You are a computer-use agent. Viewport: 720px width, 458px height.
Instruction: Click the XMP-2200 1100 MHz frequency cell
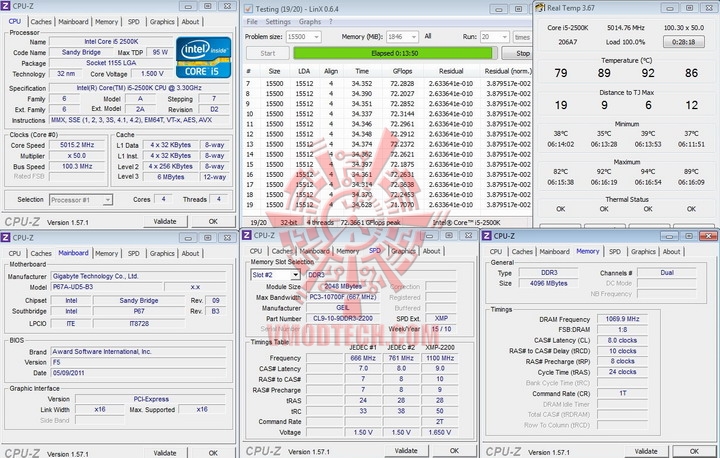pyautogui.click(x=440, y=358)
